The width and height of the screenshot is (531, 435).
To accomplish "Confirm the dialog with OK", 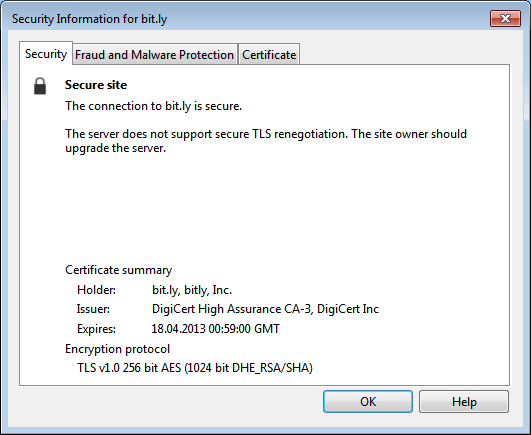I will (x=368, y=401).
